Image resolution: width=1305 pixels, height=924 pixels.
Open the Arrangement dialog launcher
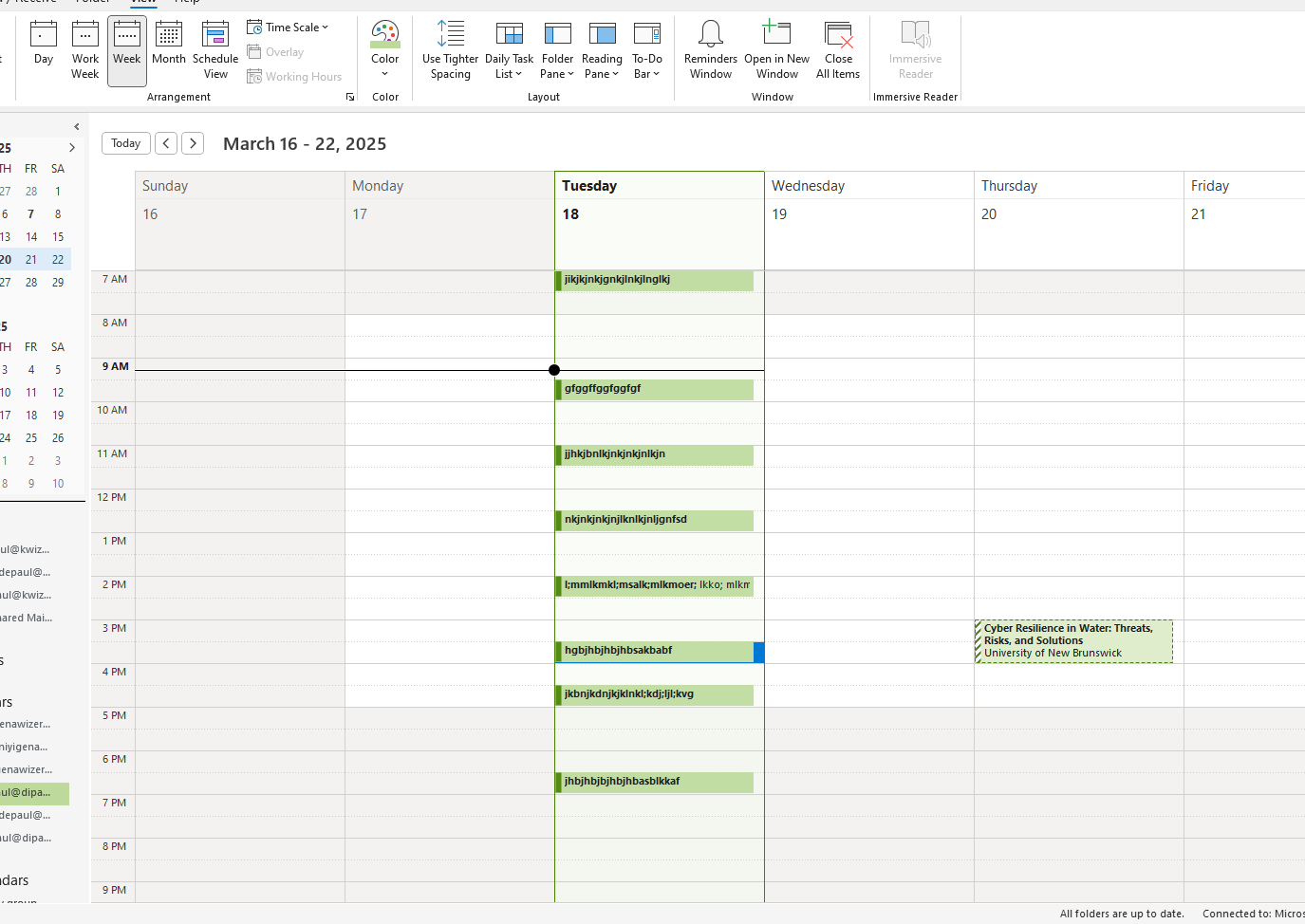pos(349,96)
